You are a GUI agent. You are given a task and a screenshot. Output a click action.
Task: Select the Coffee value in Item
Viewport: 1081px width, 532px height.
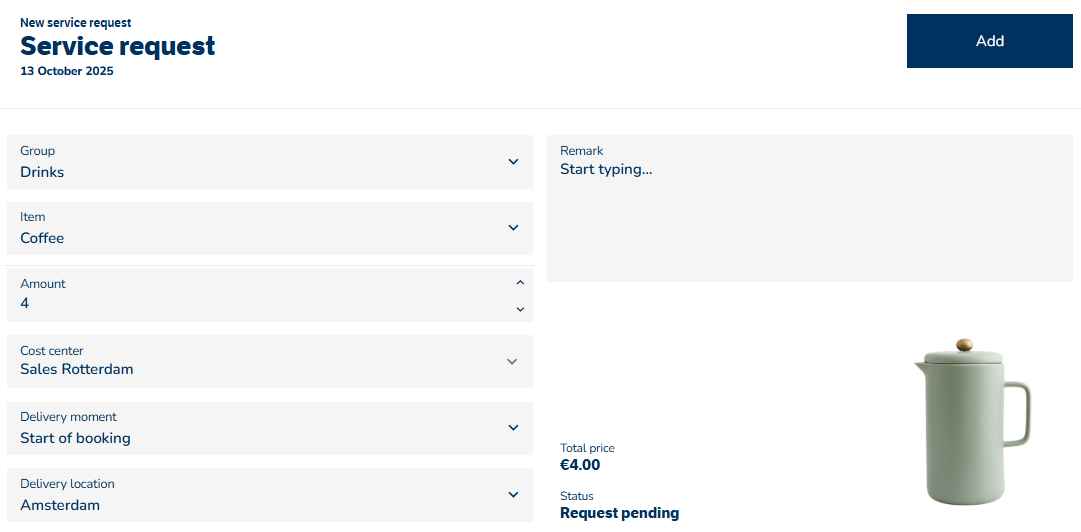pyautogui.click(x=42, y=238)
